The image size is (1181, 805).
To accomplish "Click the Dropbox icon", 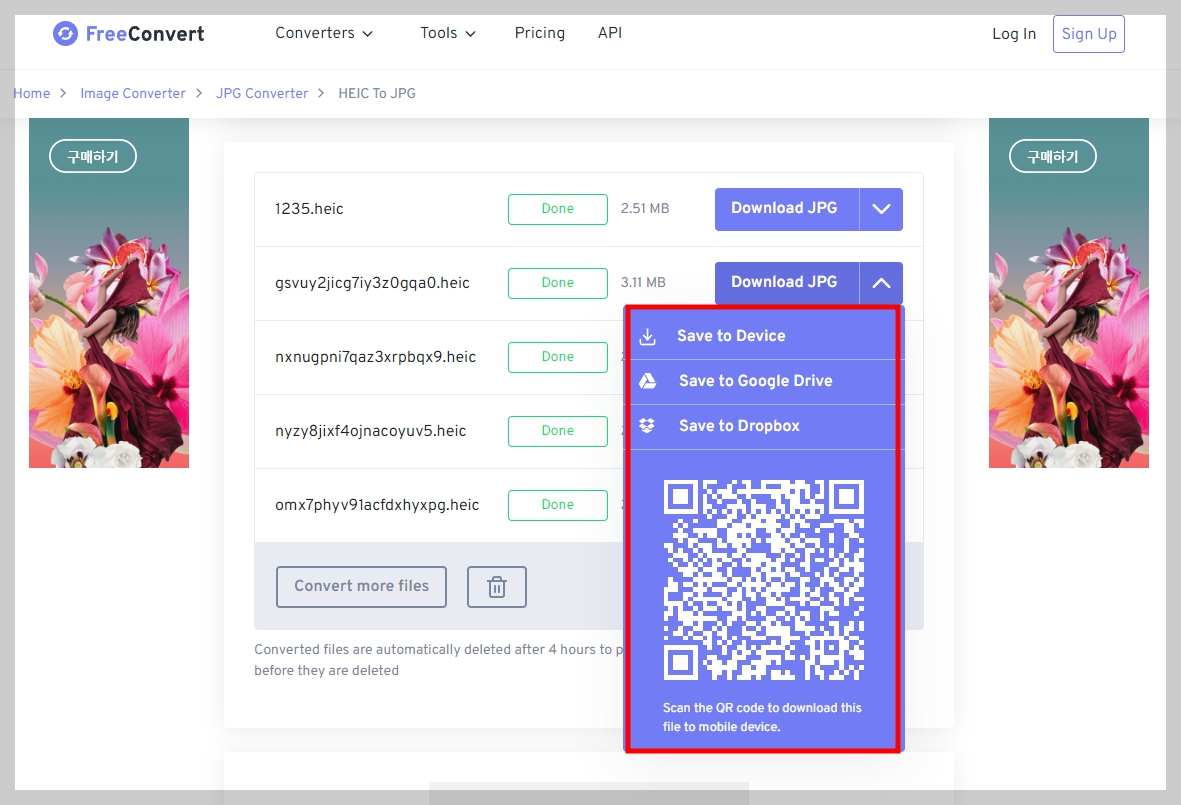I will point(647,425).
